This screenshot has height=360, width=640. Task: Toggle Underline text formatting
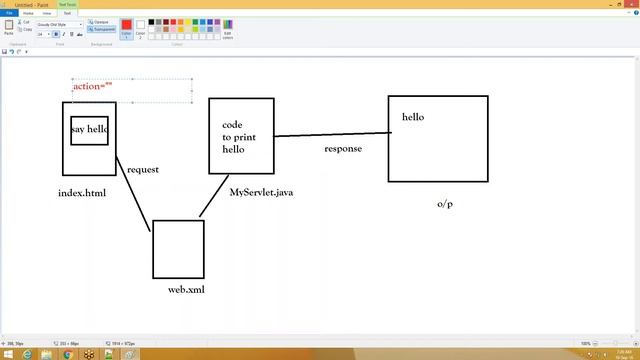pyautogui.click(x=71, y=34)
